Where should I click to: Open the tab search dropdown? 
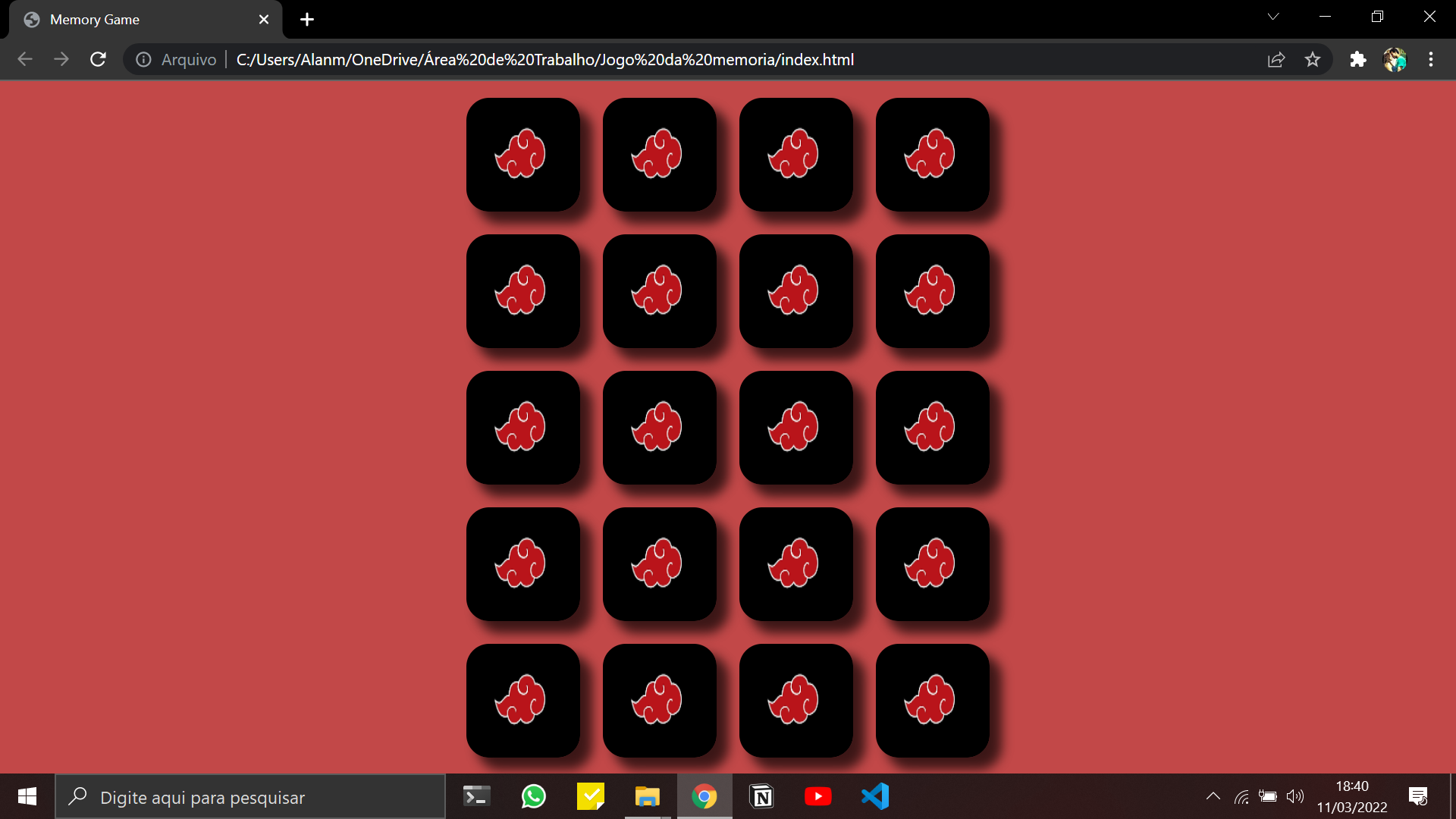point(1273,17)
